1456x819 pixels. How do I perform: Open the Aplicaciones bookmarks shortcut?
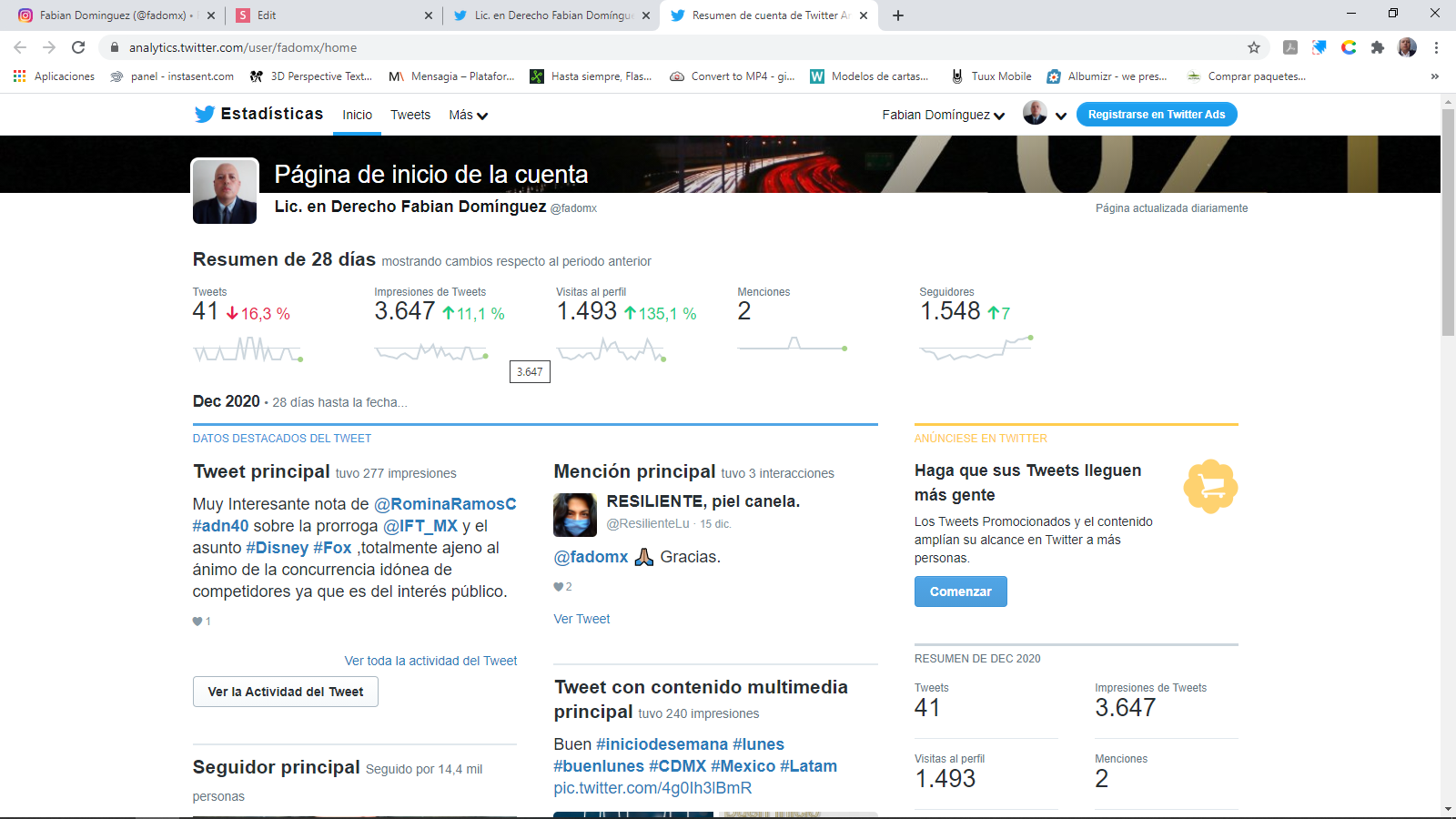54,76
